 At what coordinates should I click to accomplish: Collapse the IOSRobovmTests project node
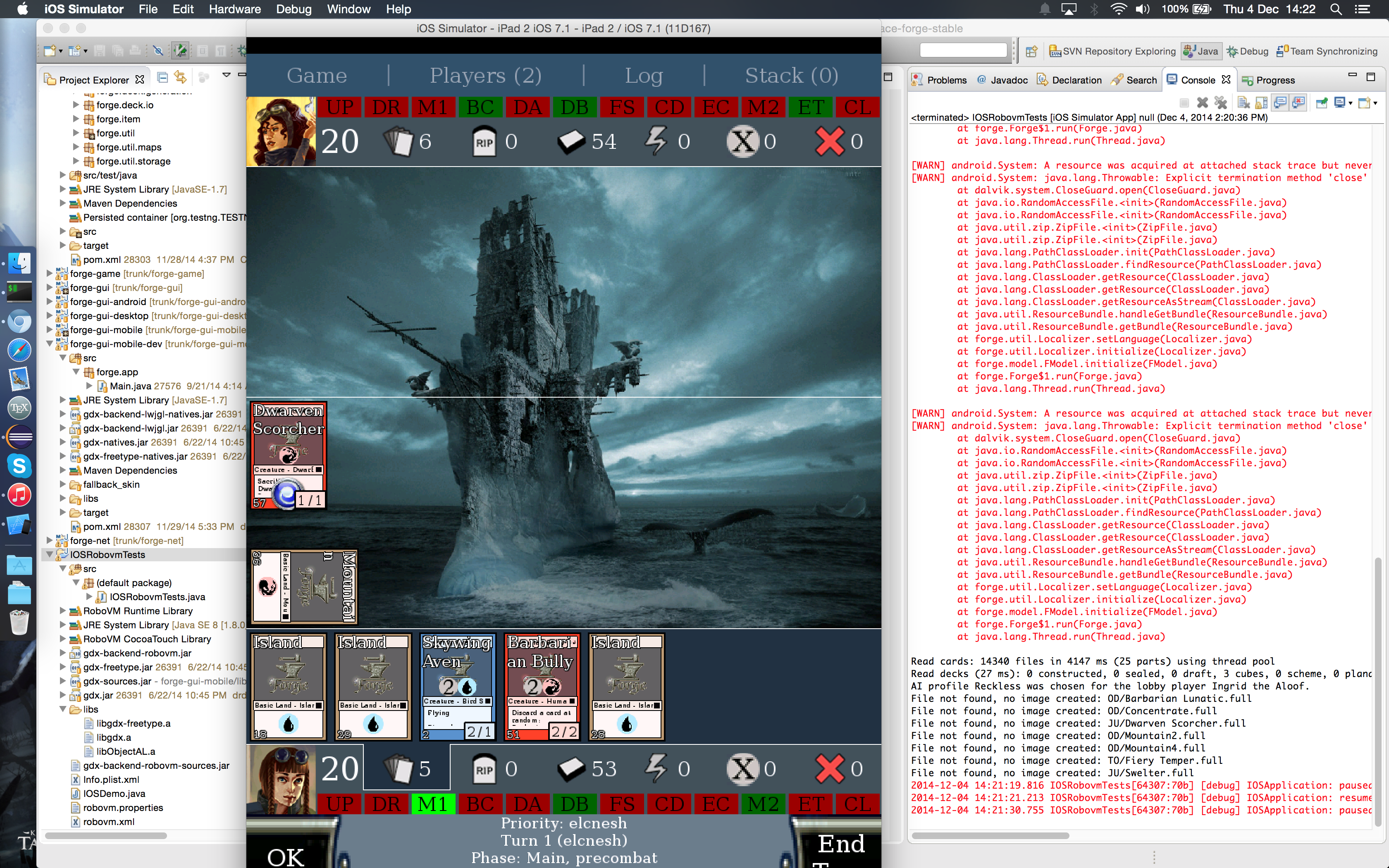[x=50, y=555]
